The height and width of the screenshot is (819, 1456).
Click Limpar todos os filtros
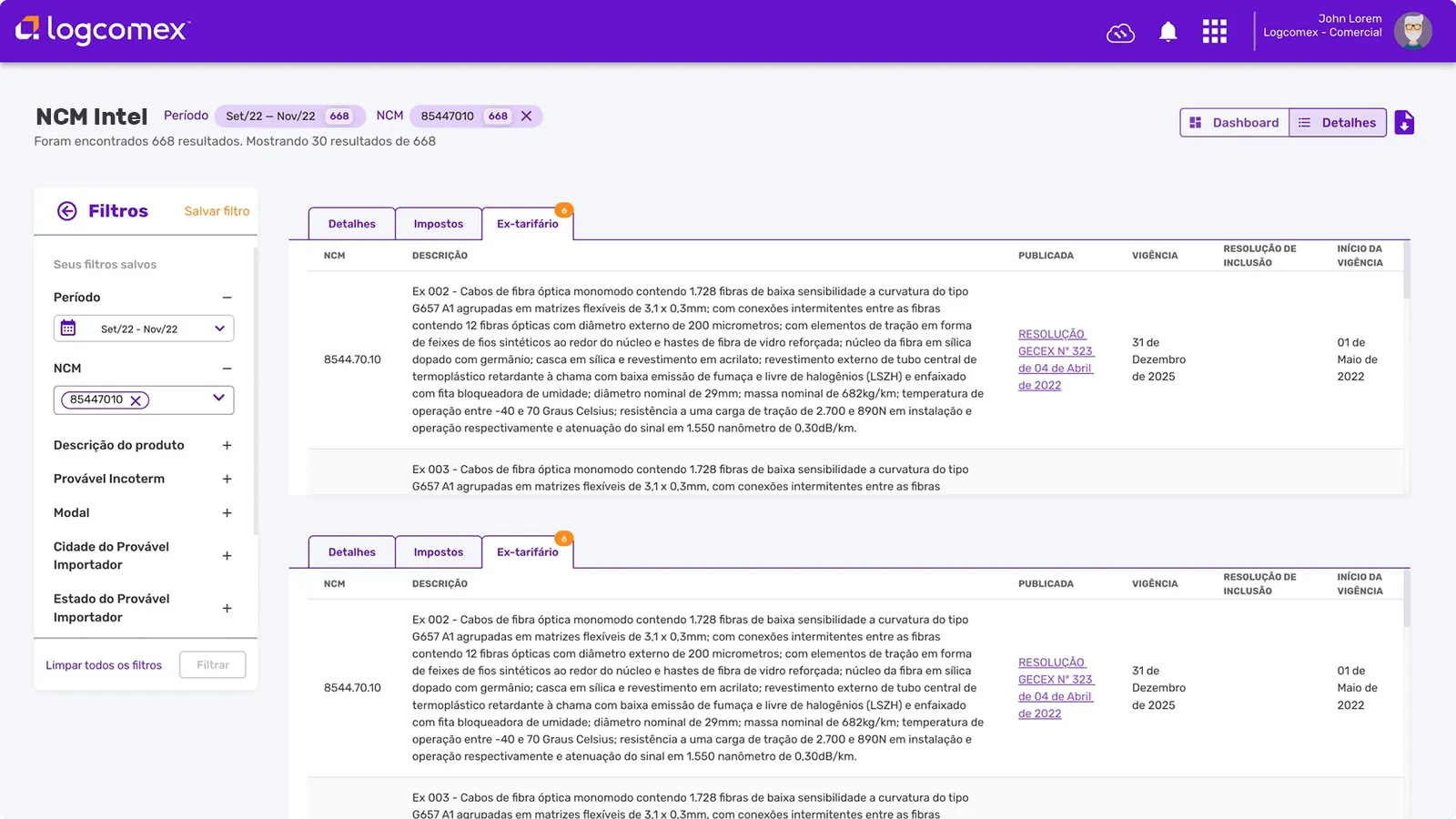104,664
